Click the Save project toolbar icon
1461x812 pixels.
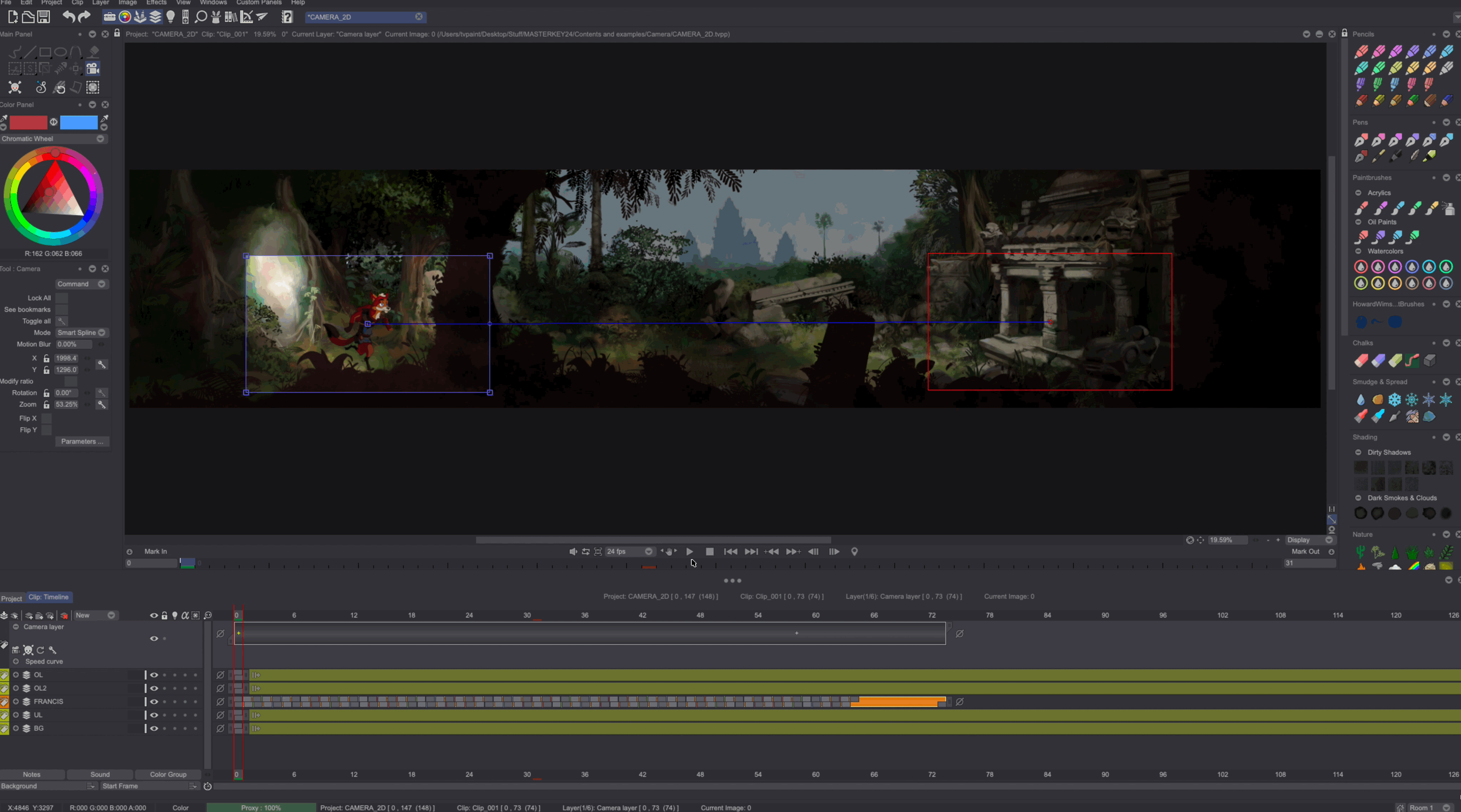pos(43,17)
